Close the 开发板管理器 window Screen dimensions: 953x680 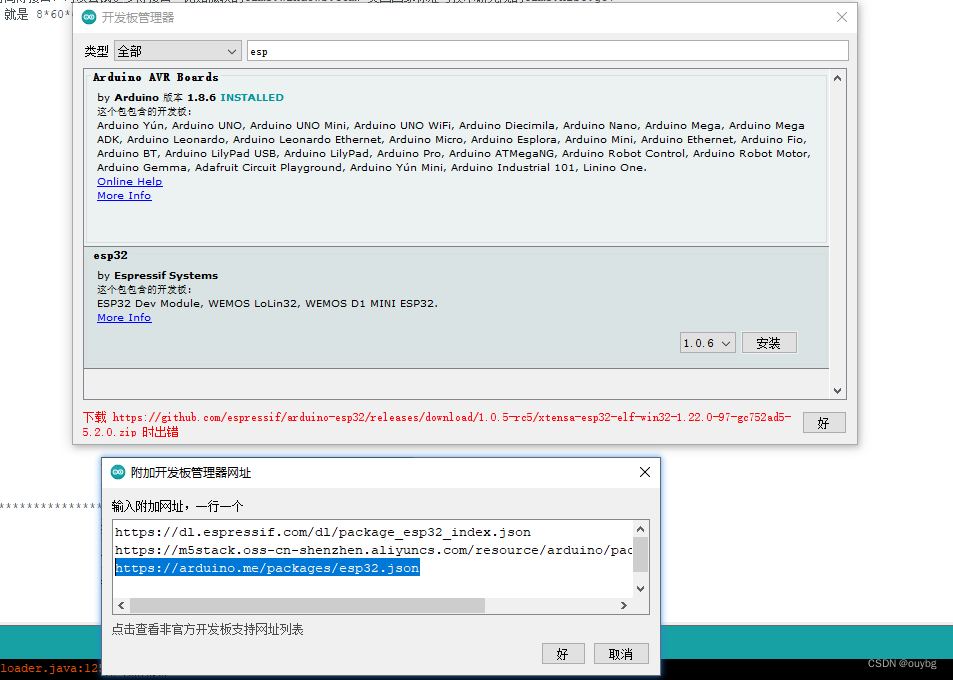(x=842, y=17)
